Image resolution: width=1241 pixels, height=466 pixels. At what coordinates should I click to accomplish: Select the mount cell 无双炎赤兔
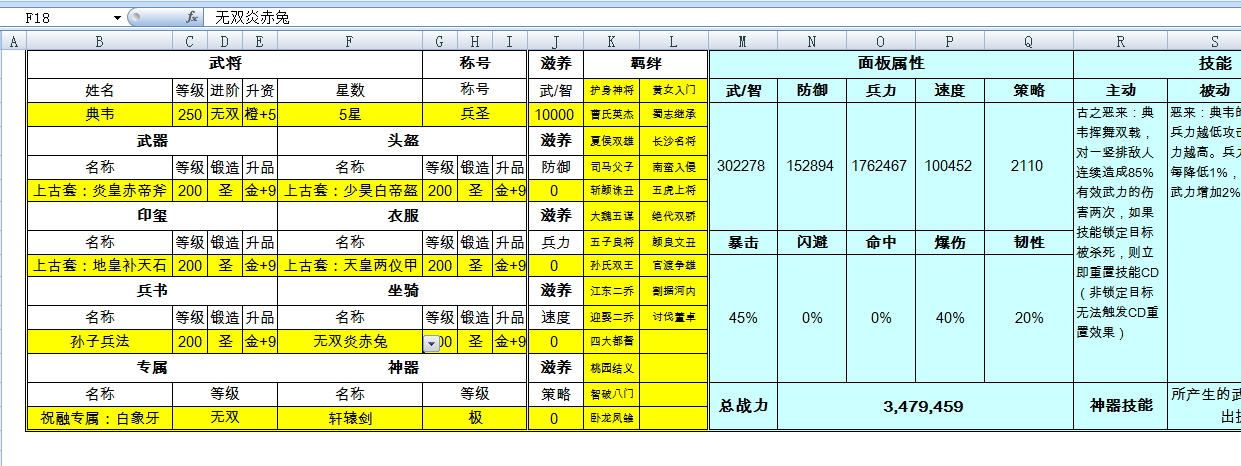[x=350, y=342]
